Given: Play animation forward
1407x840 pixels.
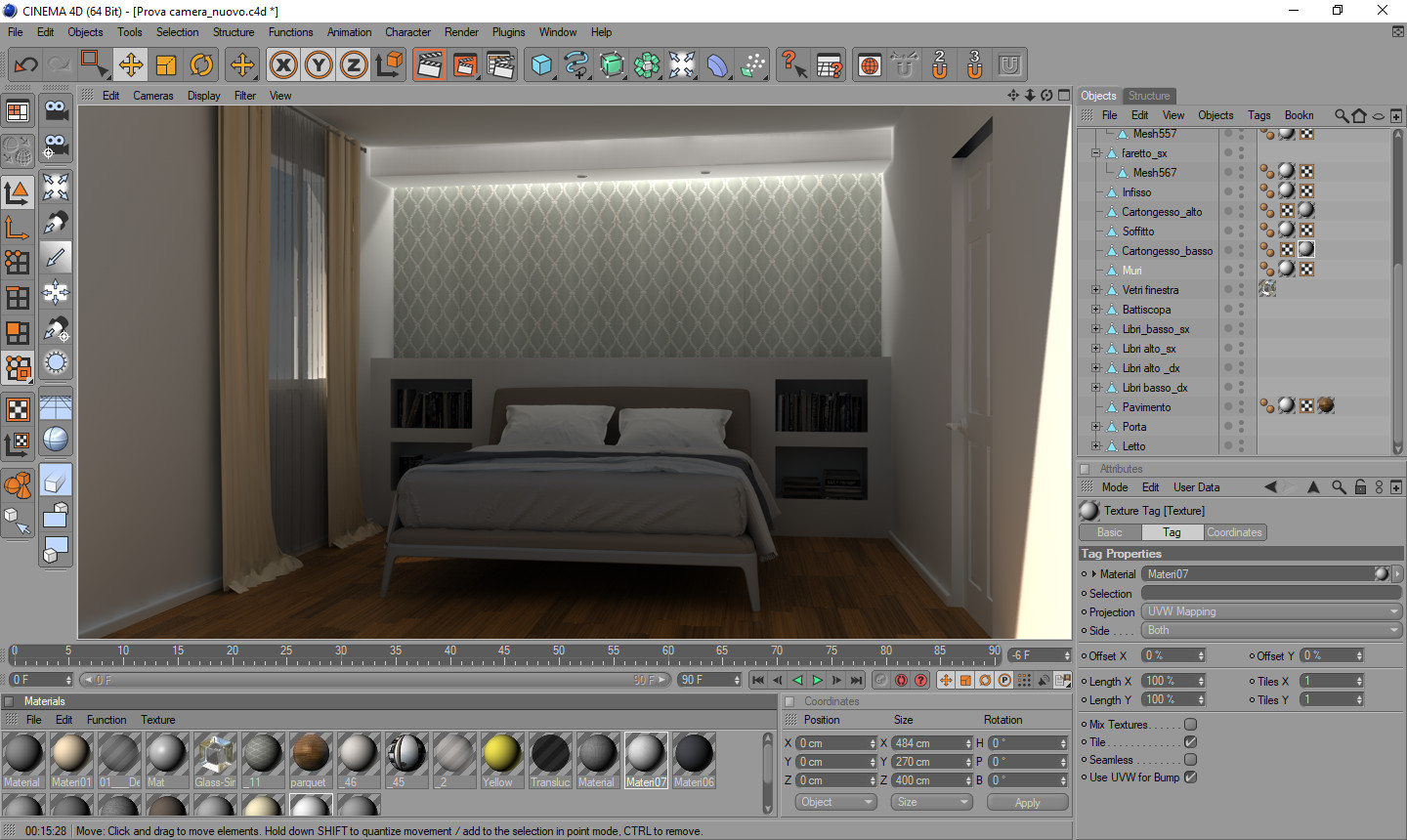Looking at the screenshot, I should [x=817, y=680].
